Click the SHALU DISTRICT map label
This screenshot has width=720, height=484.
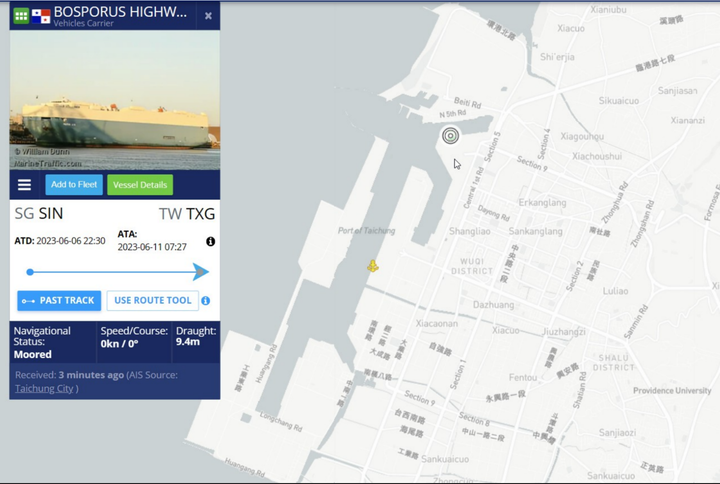613,362
